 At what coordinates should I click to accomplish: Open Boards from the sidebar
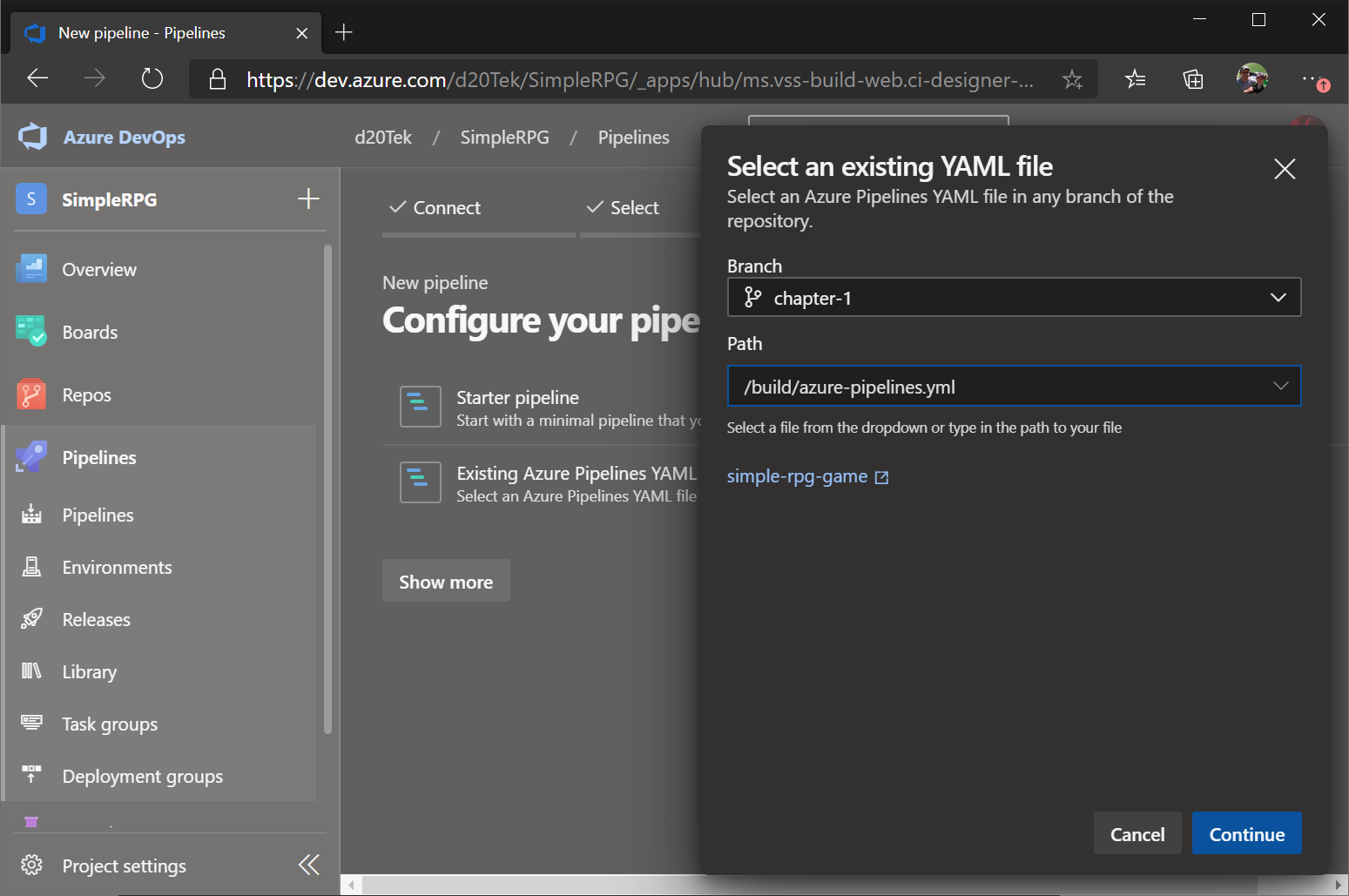click(90, 331)
